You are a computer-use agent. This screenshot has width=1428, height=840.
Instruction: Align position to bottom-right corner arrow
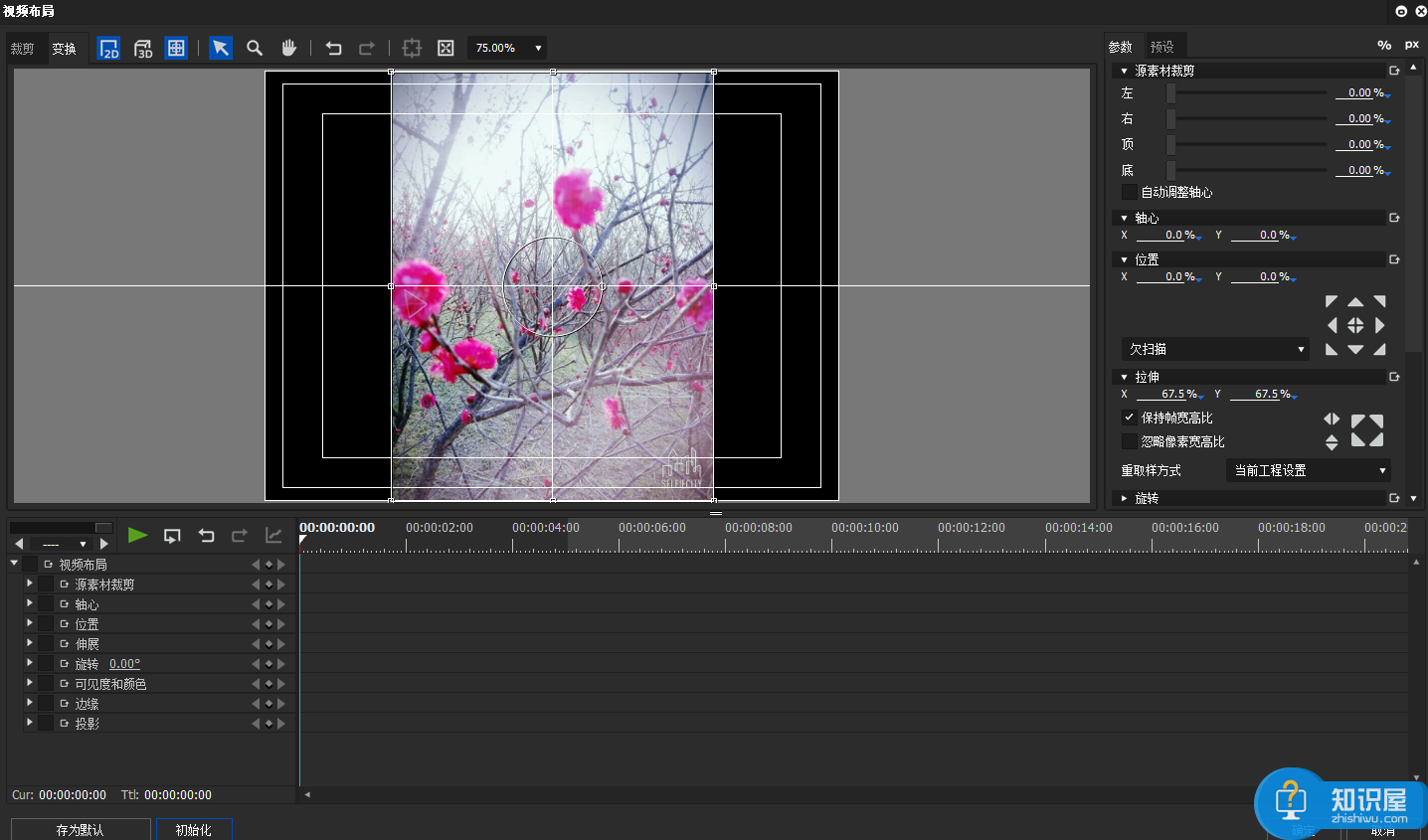click(x=1379, y=349)
